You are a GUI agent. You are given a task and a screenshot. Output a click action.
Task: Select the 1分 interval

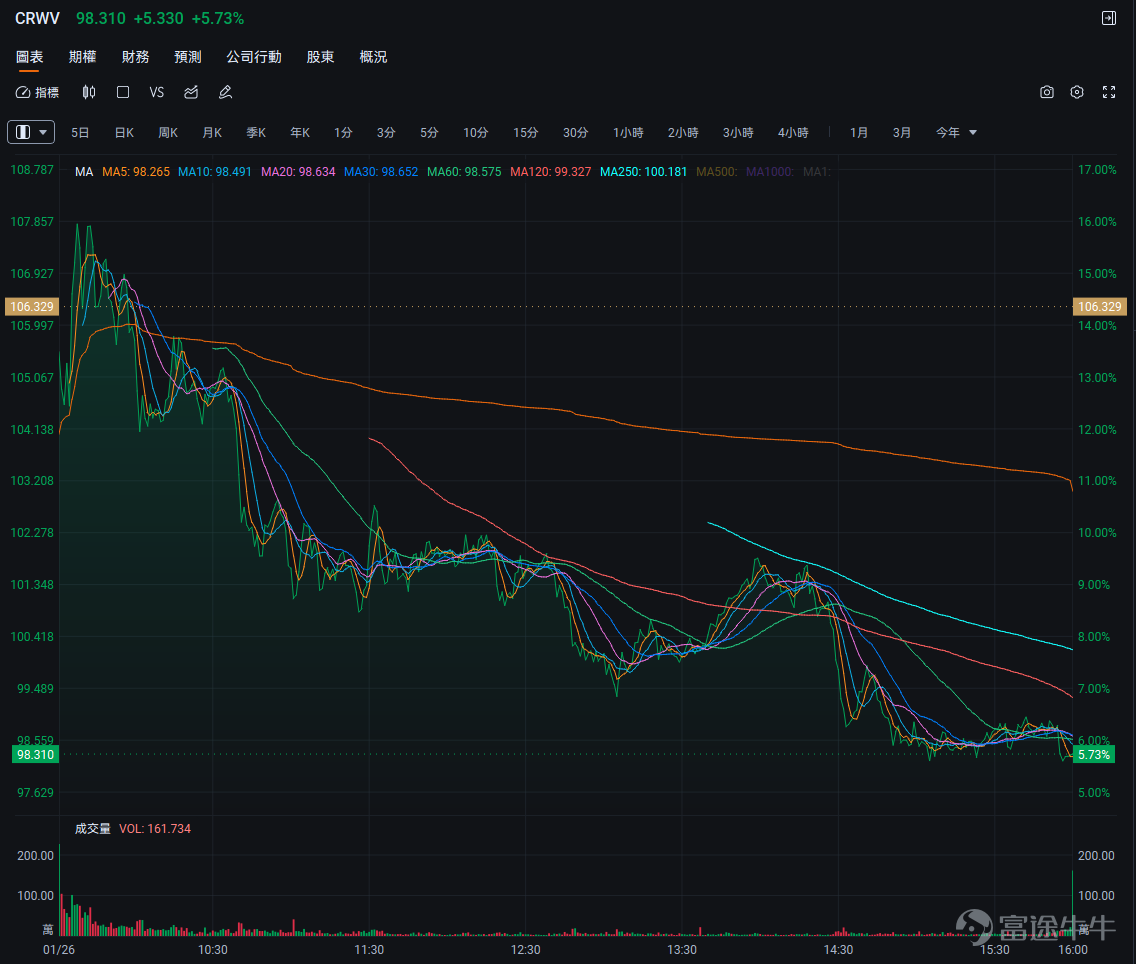click(x=343, y=133)
